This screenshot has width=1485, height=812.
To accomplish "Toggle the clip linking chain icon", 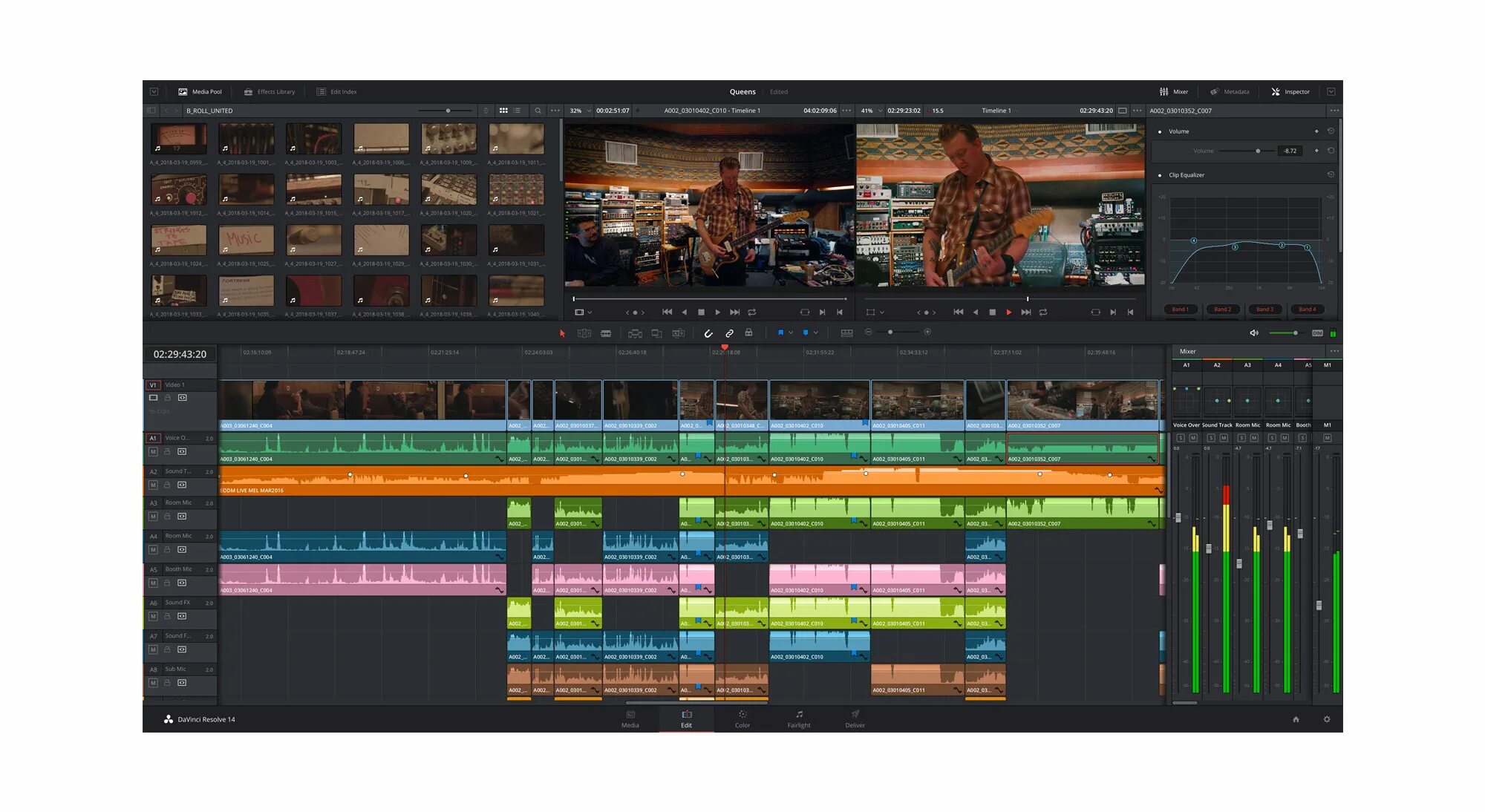I will click(729, 333).
